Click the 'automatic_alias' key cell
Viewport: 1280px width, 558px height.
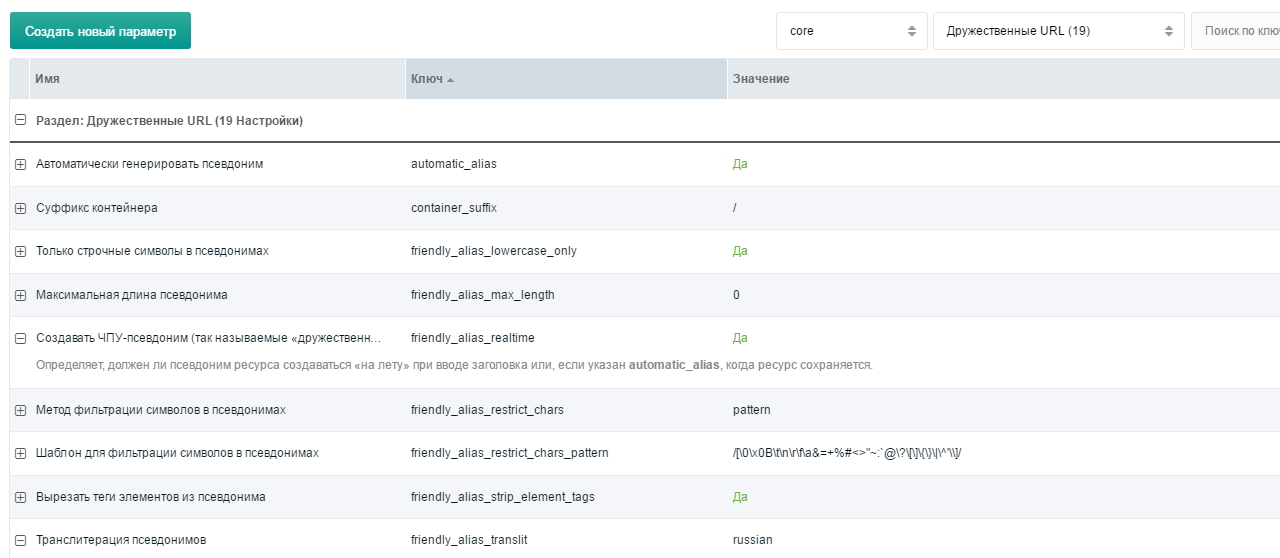point(454,164)
